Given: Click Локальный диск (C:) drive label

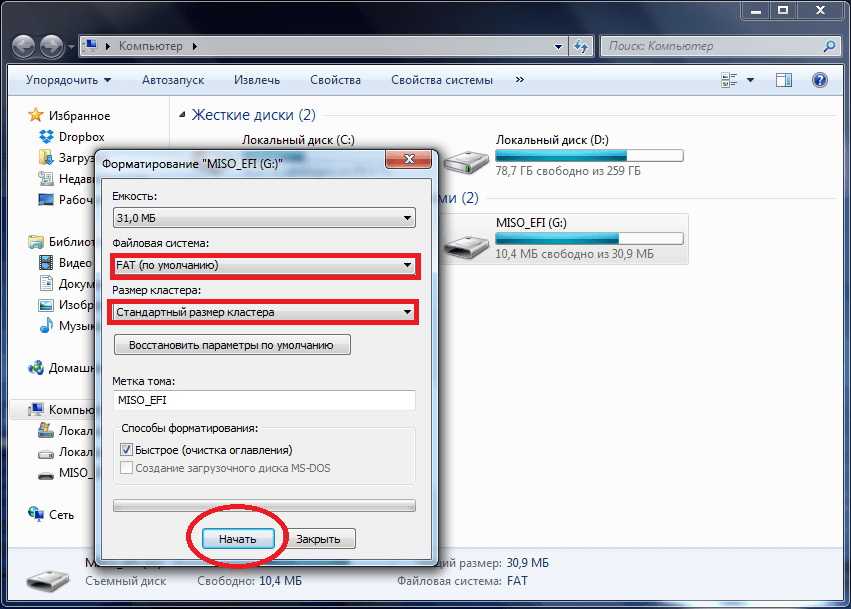Looking at the screenshot, I should (299, 139).
